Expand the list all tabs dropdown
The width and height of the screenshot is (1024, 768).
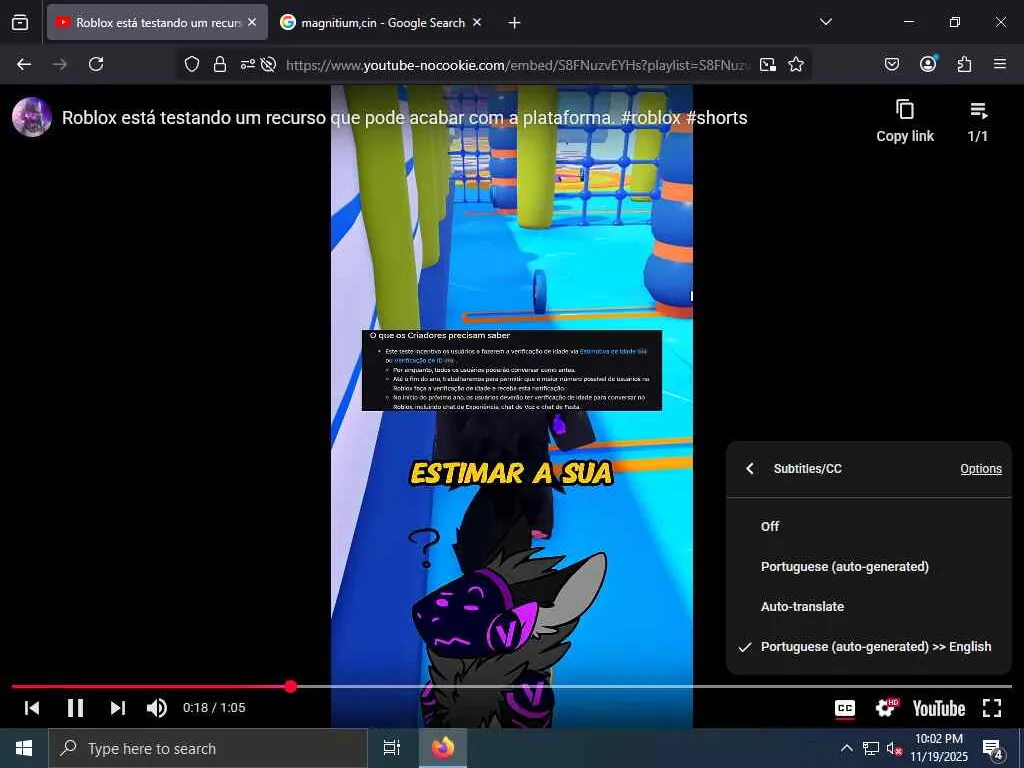click(x=825, y=22)
